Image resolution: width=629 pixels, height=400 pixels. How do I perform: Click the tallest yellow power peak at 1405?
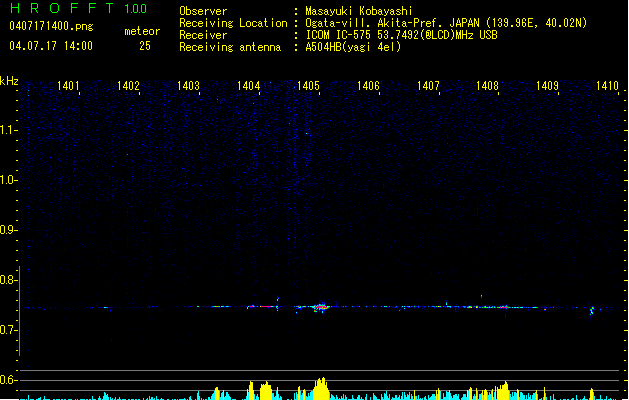[321, 388]
